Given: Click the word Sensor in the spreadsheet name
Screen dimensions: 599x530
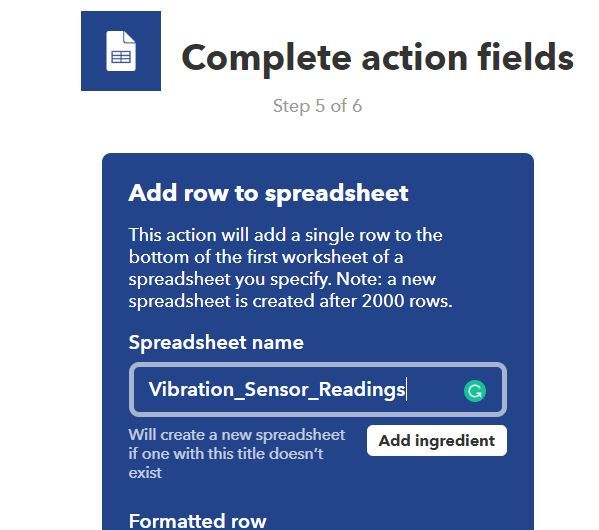Looking at the screenshot, I should [x=276, y=389].
